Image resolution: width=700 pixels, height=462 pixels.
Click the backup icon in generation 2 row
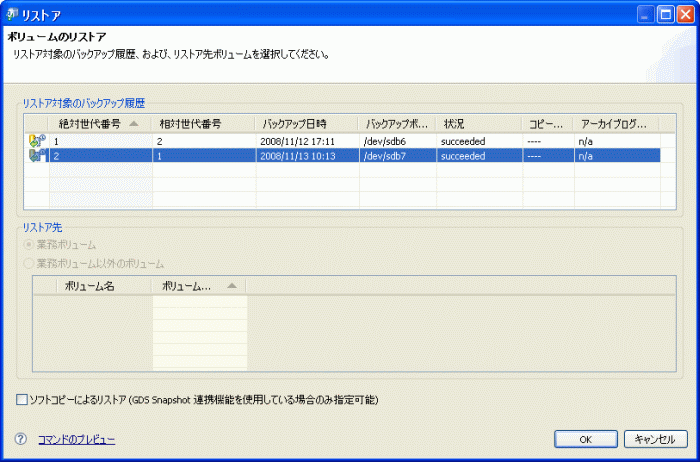click(x=37, y=156)
